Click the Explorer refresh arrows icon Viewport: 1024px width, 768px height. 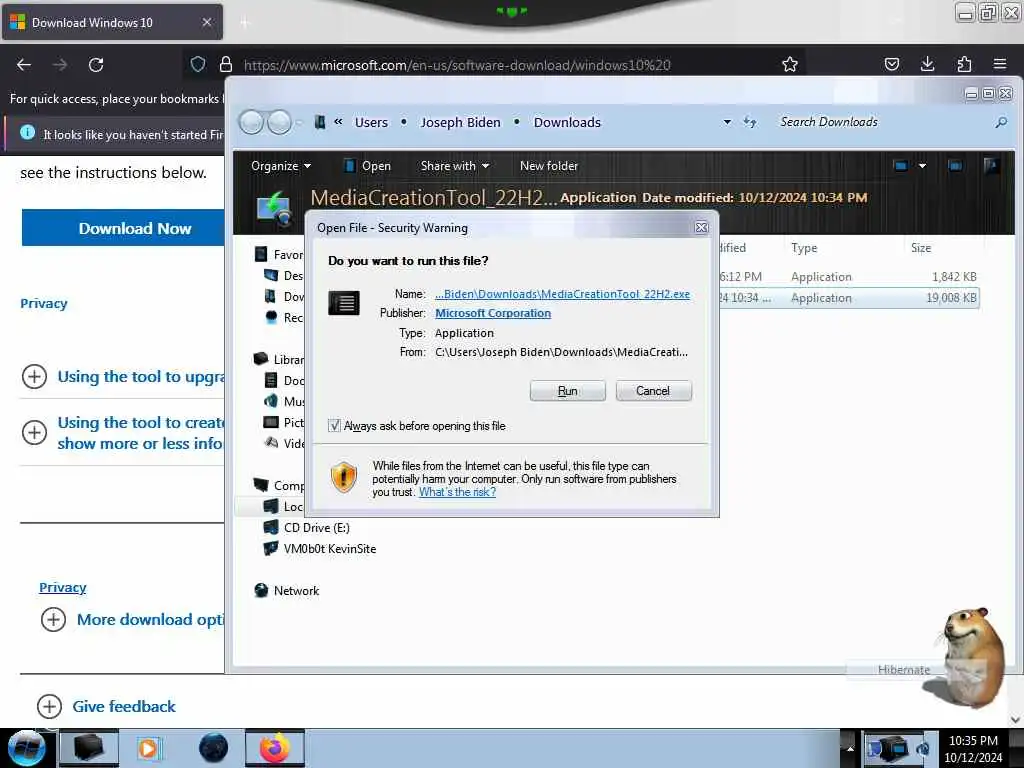(x=750, y=122)
